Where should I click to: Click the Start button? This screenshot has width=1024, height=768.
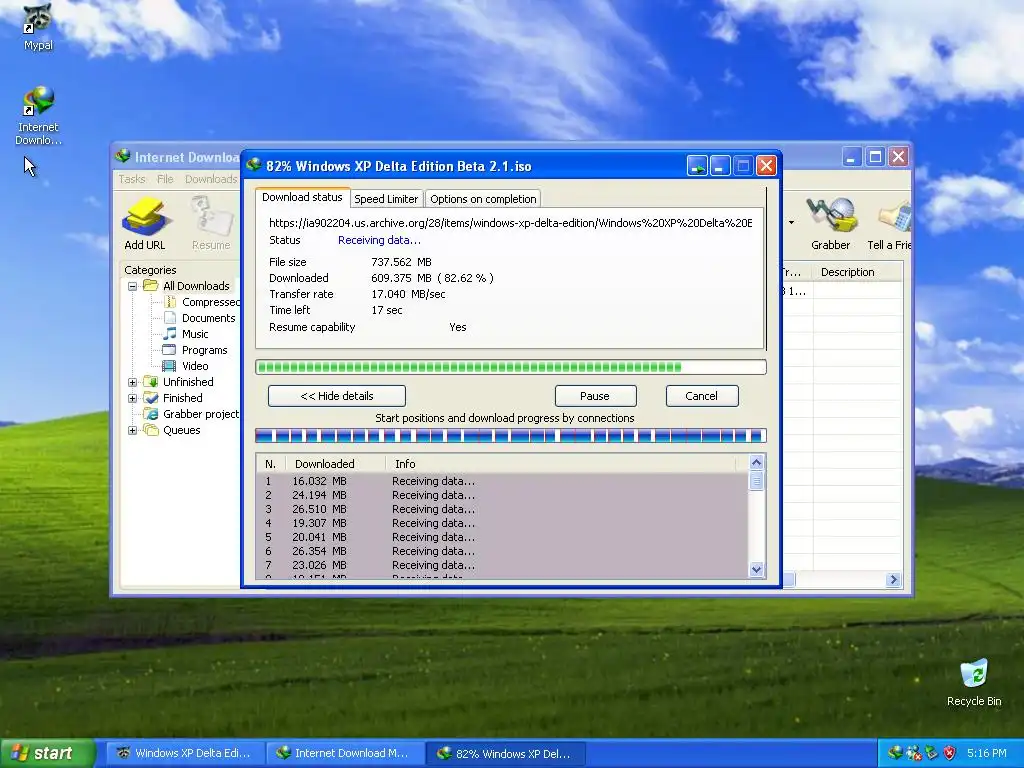(x=48, y=753)
